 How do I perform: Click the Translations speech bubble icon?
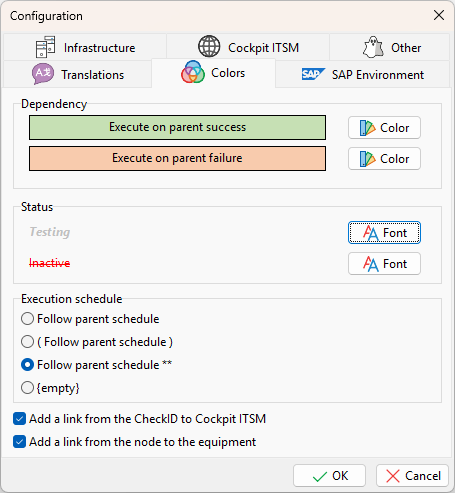43,74
